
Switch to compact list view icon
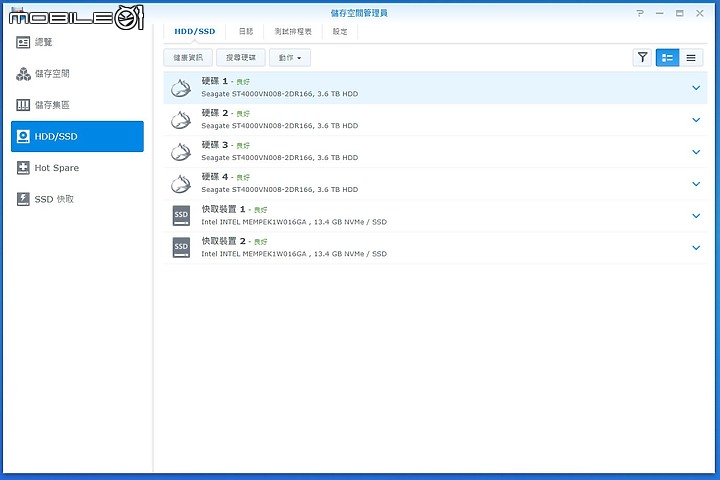coord(691,57)
